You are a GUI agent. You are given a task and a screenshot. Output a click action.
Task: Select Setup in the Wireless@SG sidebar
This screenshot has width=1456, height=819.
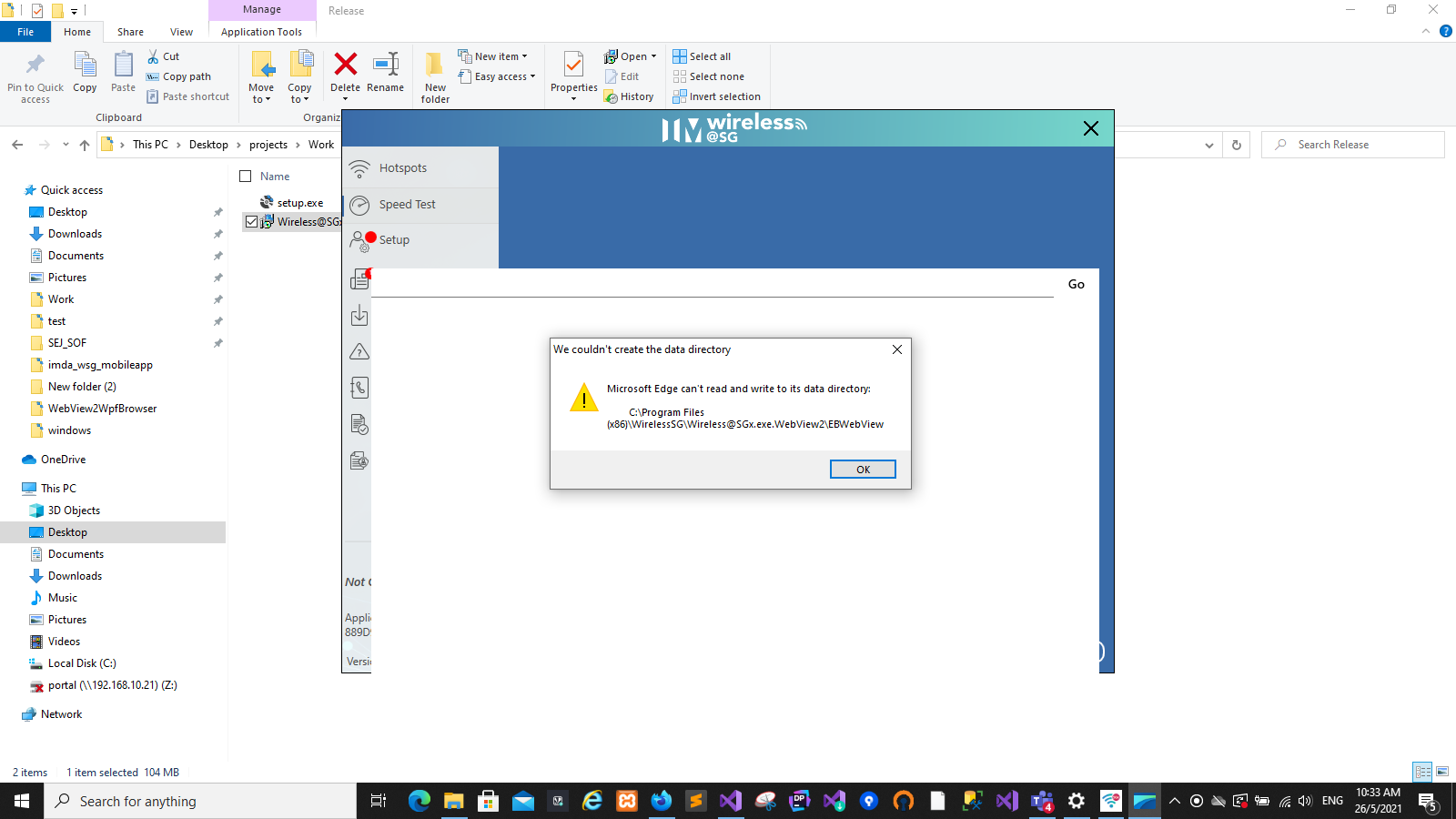pos(421,240)
